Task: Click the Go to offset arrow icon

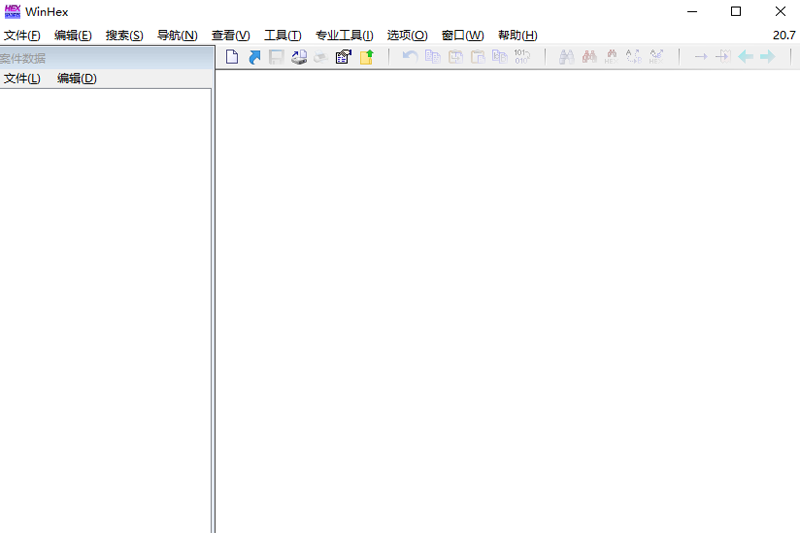Action: [701, 57]
